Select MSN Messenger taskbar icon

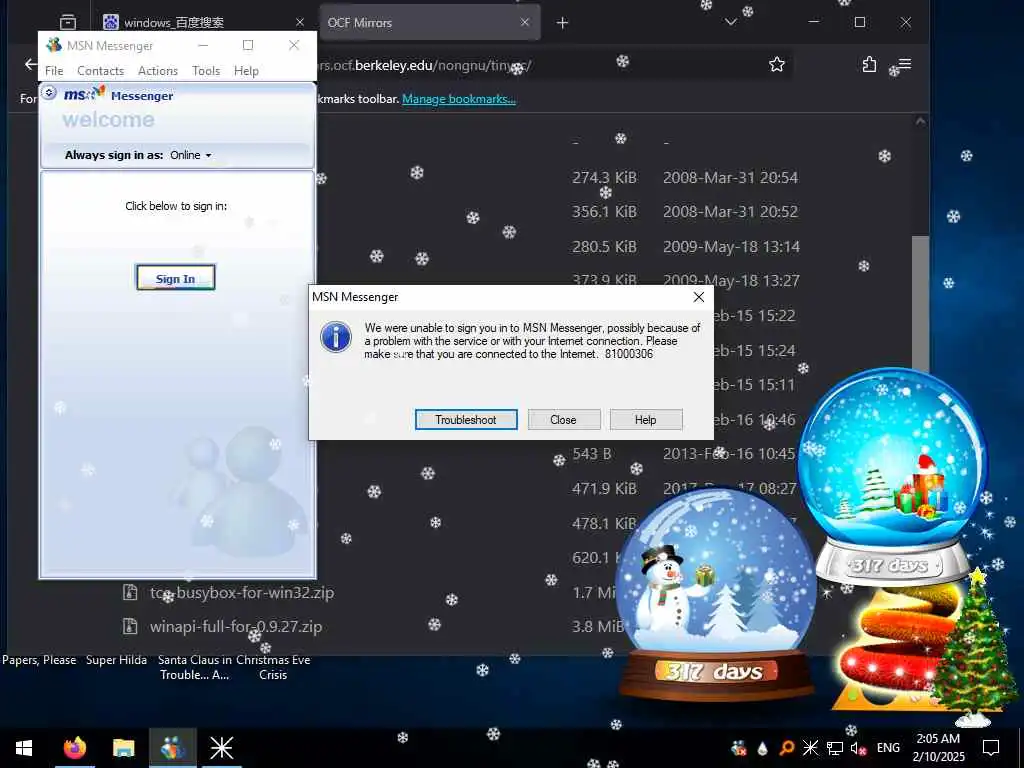point(172,748)
